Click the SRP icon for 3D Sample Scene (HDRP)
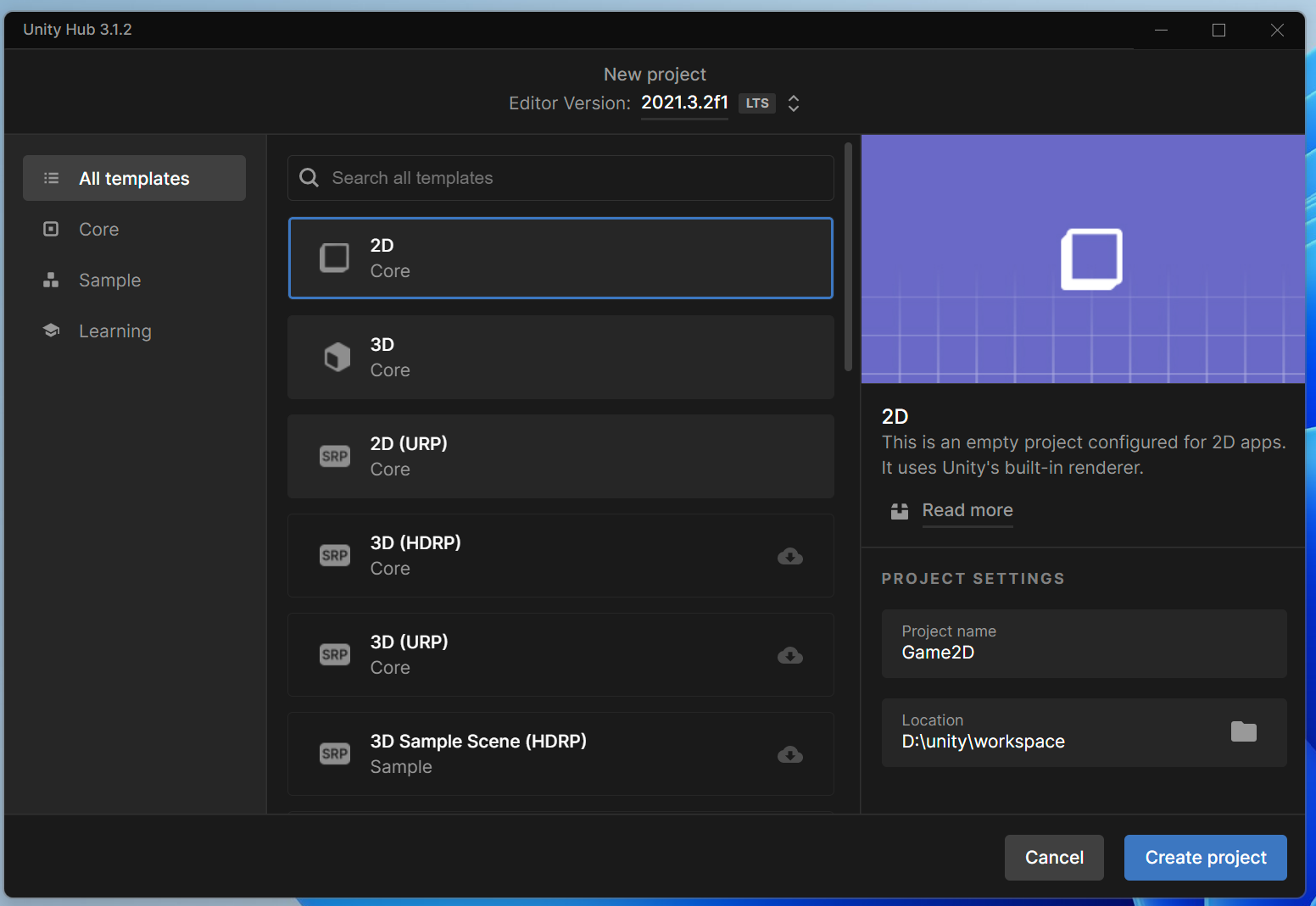The height and width of the screenshot is (906, 1316). (x=335, y=753)
